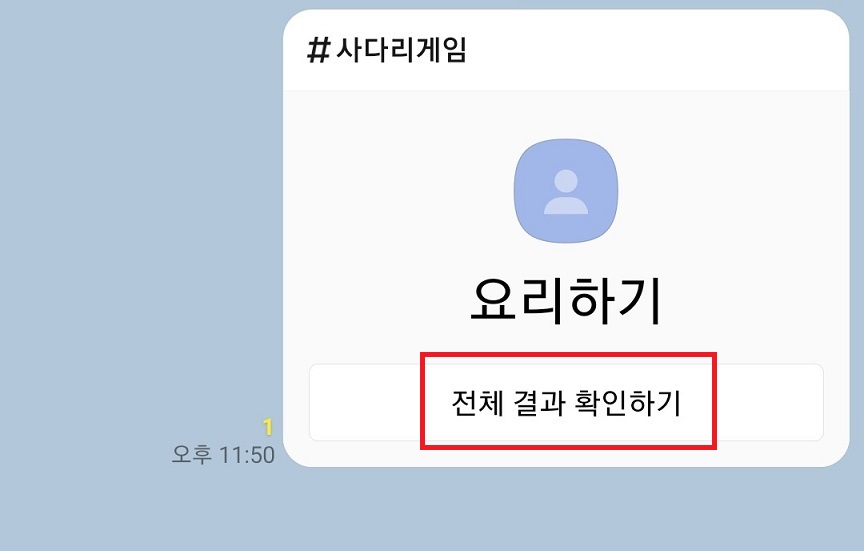The height and width of the screenshot is (551, 864).
Task: Click the 전체 결과 확인하기 button
Action: [566, 402]
